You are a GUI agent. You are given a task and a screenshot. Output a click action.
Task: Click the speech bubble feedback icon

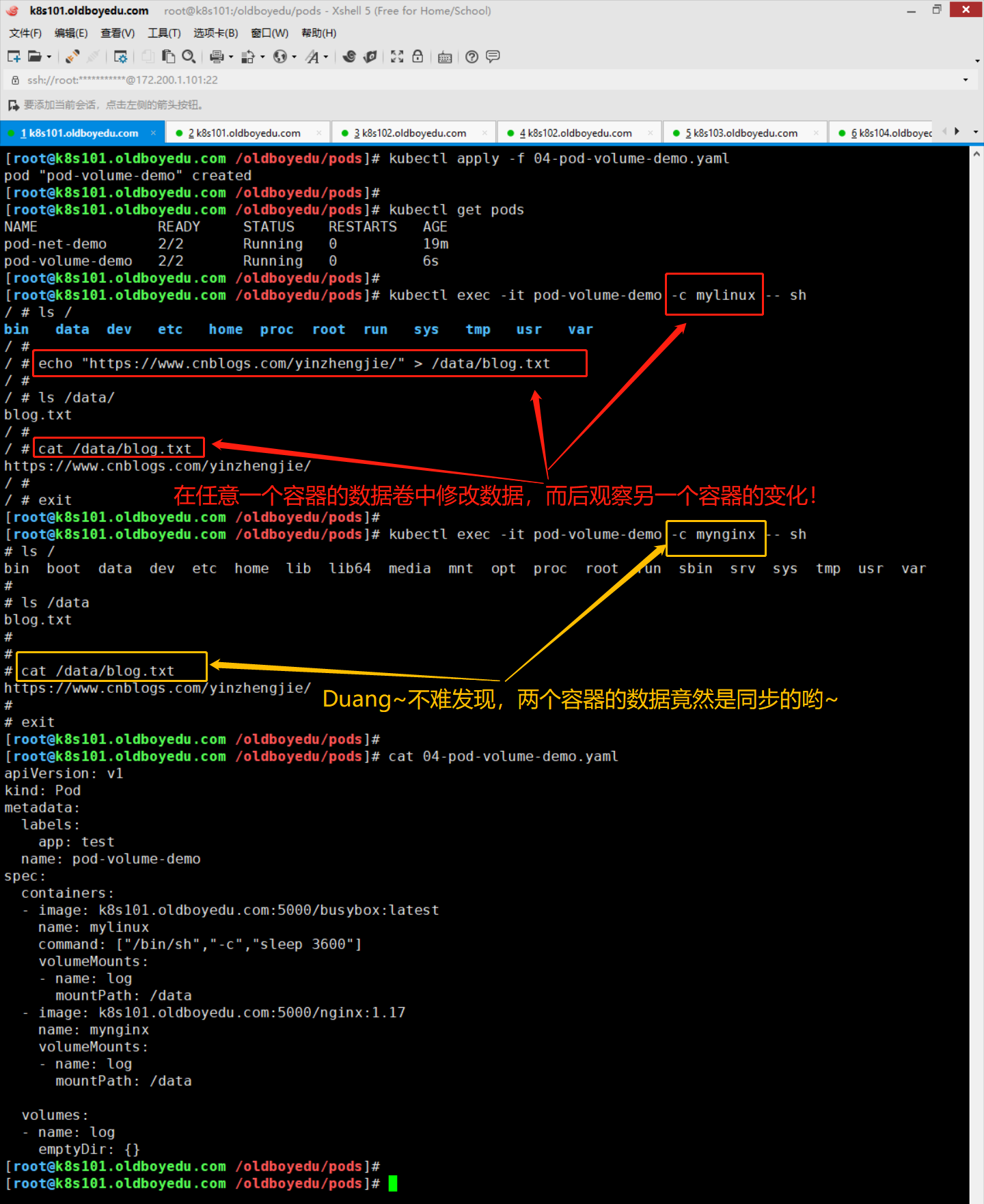click(x=493, y=57)
